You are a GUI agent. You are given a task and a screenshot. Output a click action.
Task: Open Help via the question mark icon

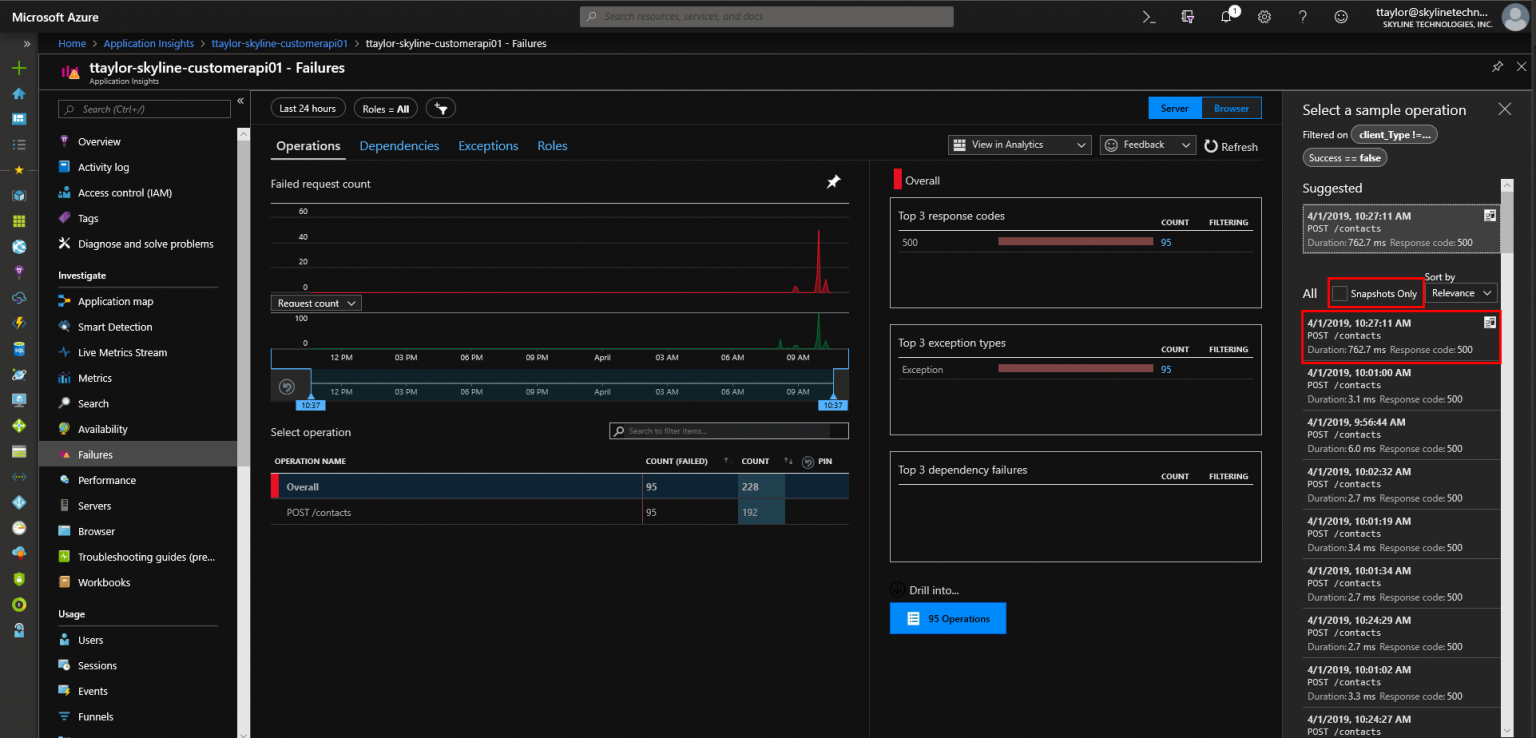[x=1302, y=16]
